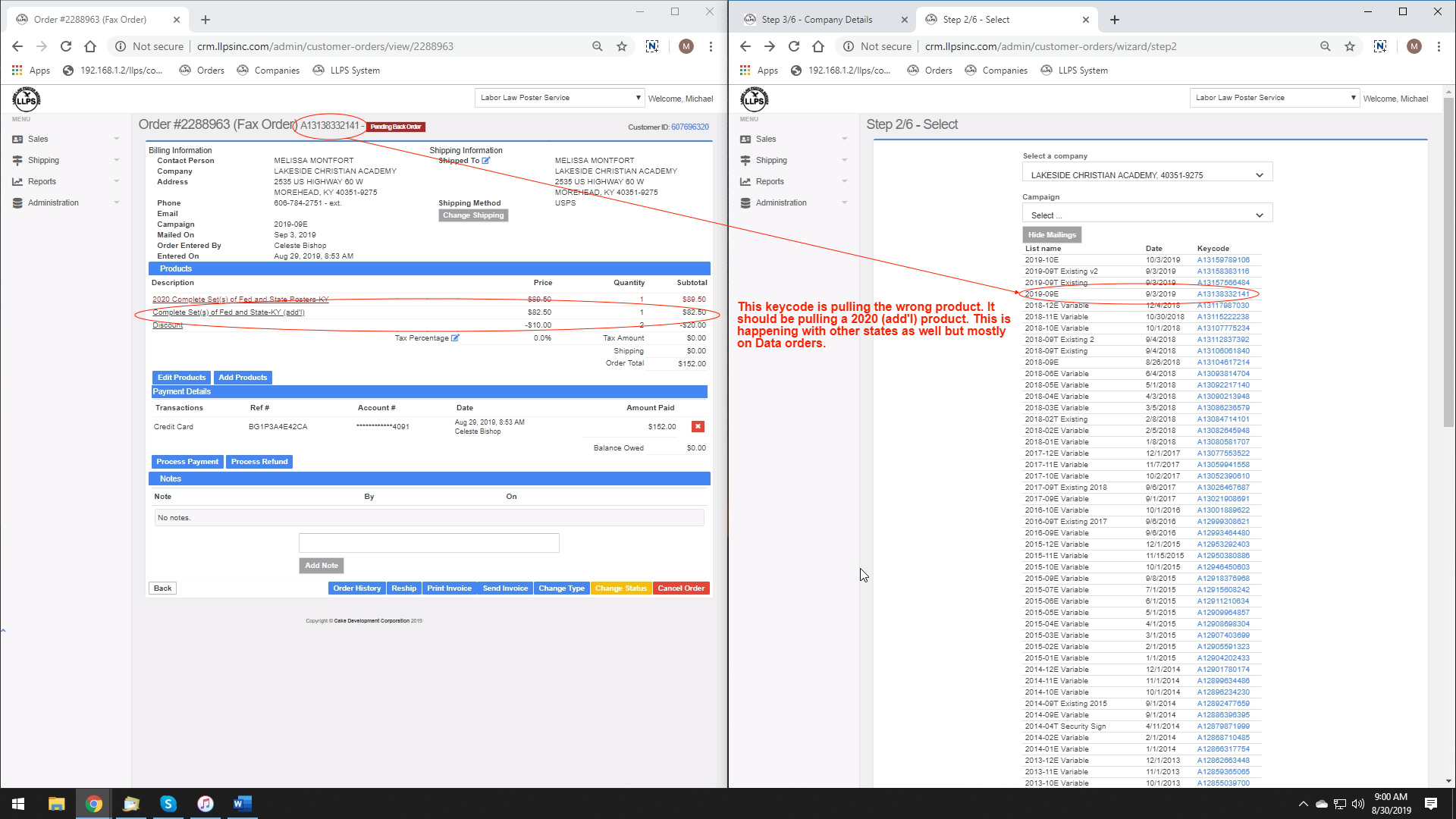The width and height of the screenshot is (1456, 819).
Task: Switch to Step 3/6 - Company Details tab
Action: coord(817,20)
